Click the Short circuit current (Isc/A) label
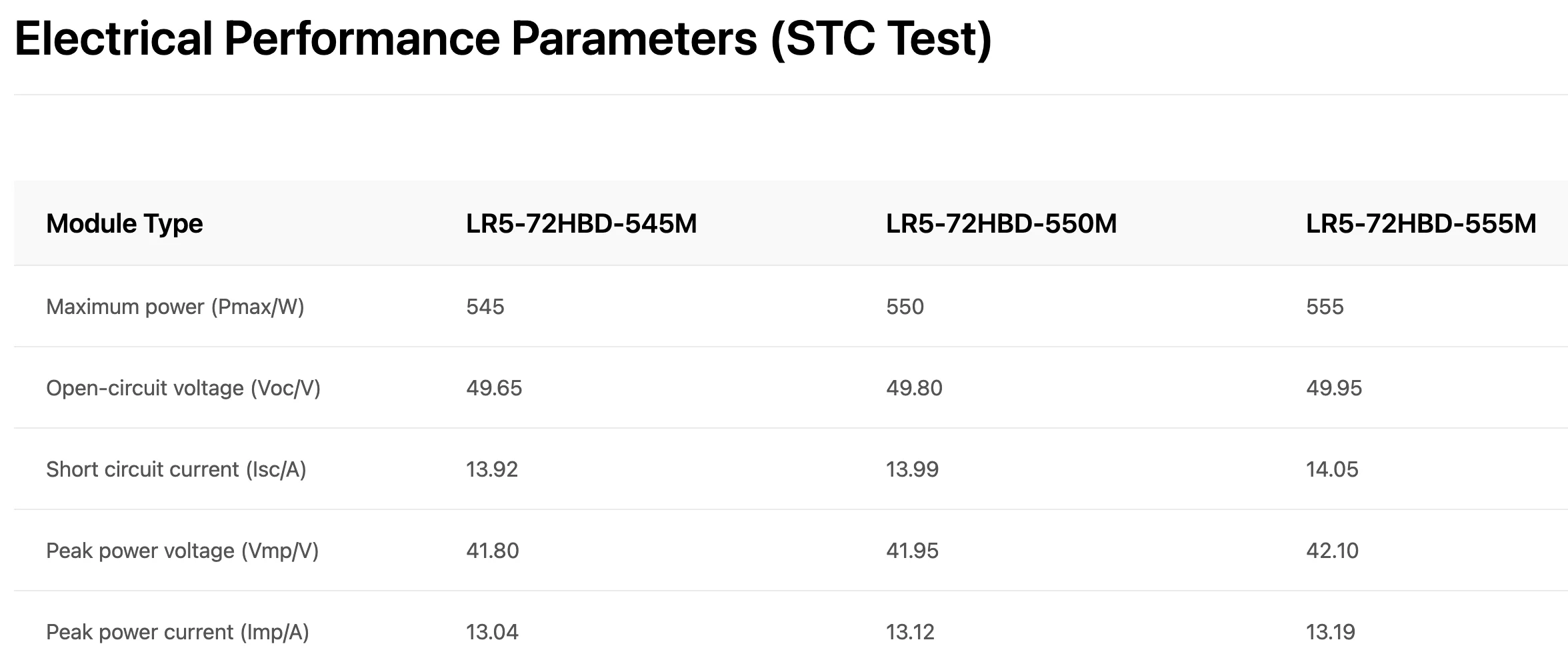 [x=176, y=469]
